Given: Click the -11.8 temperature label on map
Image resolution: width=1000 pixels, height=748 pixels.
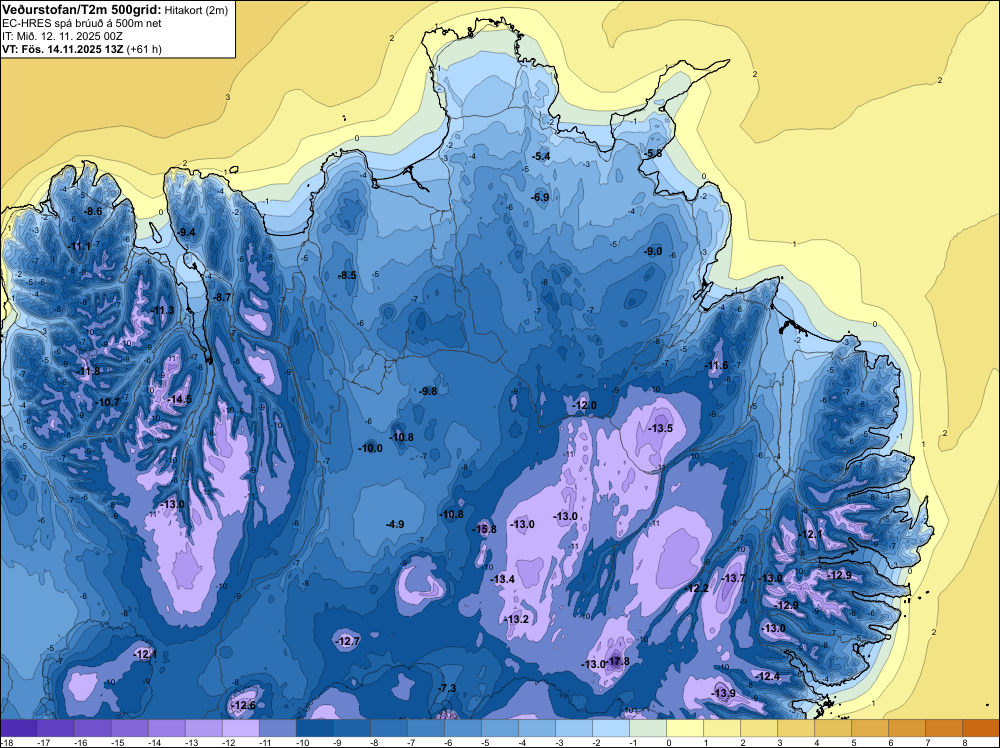Looking at the screenshot, I should pyautogui.click(x=89, y=371).
